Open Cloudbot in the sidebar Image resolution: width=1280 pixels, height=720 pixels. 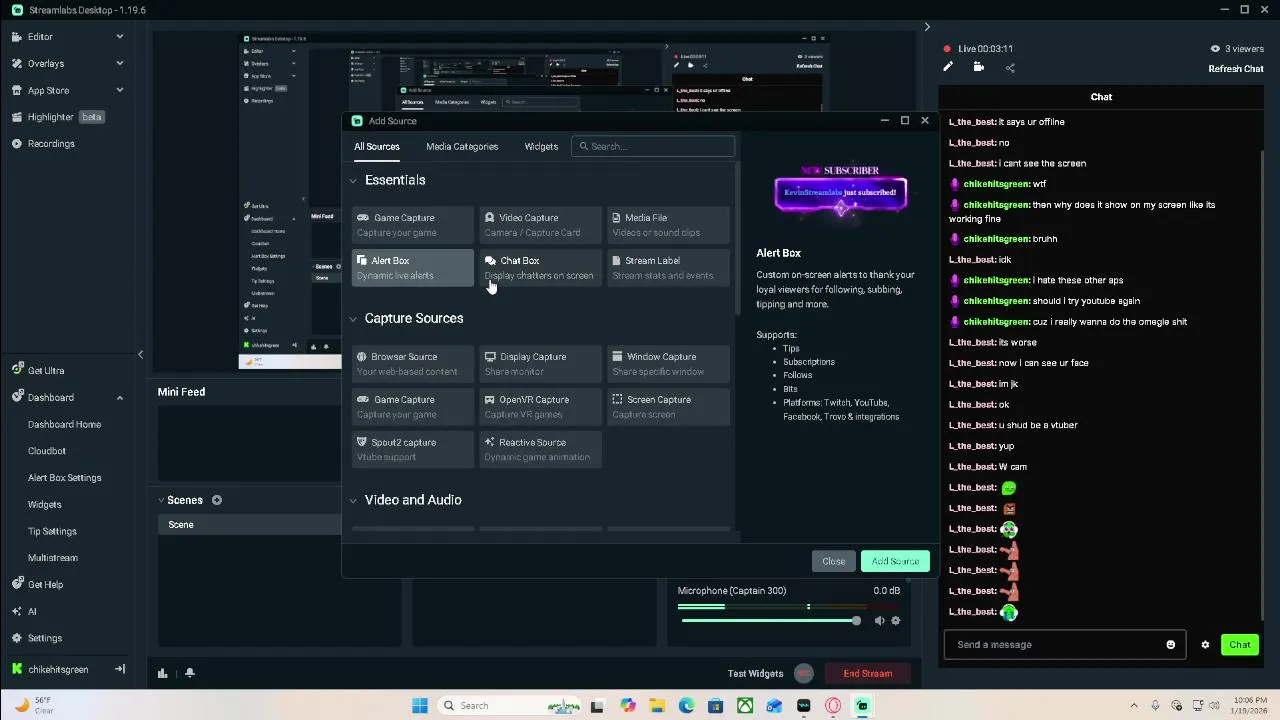coord(46,451)
